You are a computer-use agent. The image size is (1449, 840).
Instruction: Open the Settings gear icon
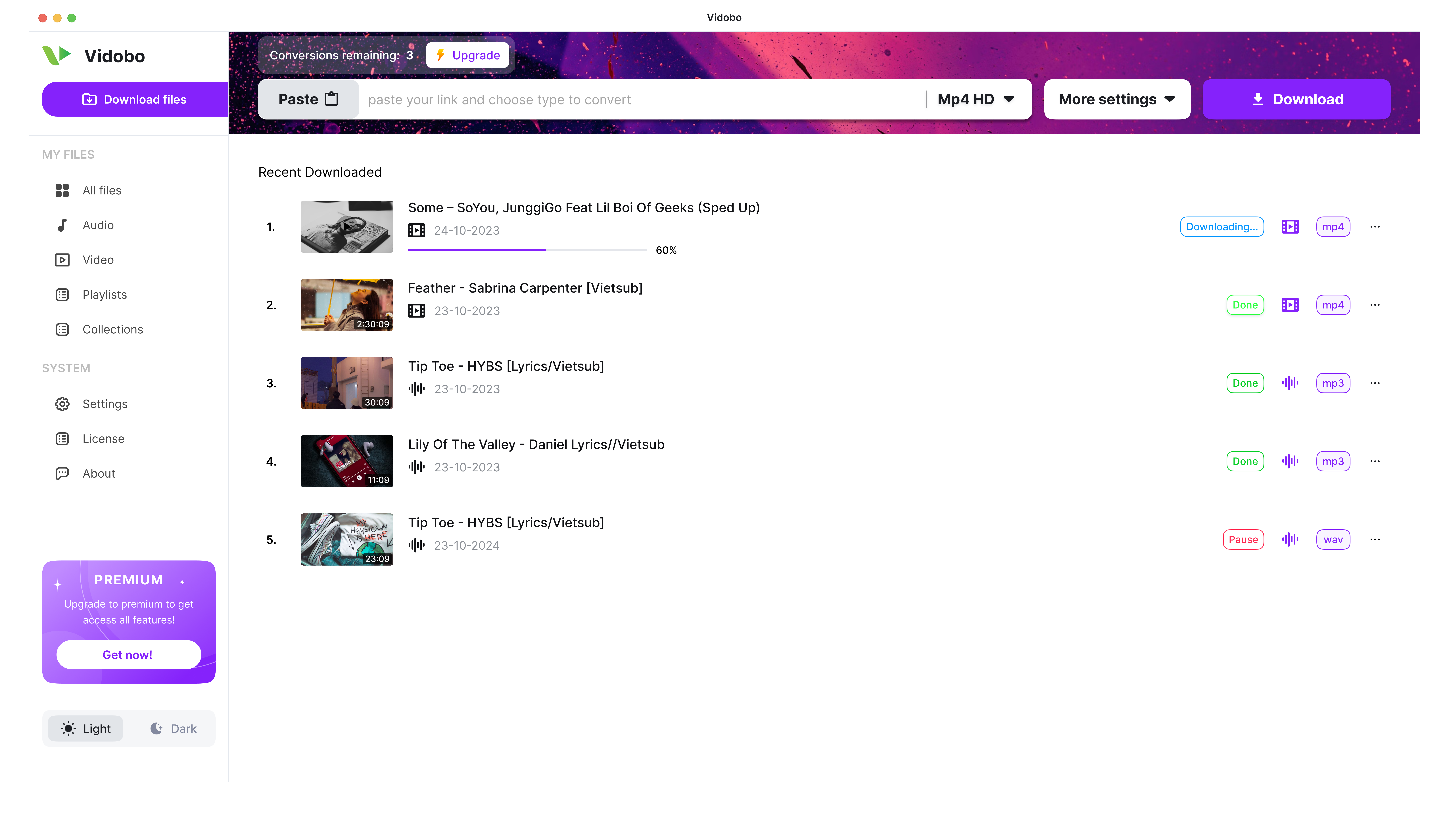point(62,404)
